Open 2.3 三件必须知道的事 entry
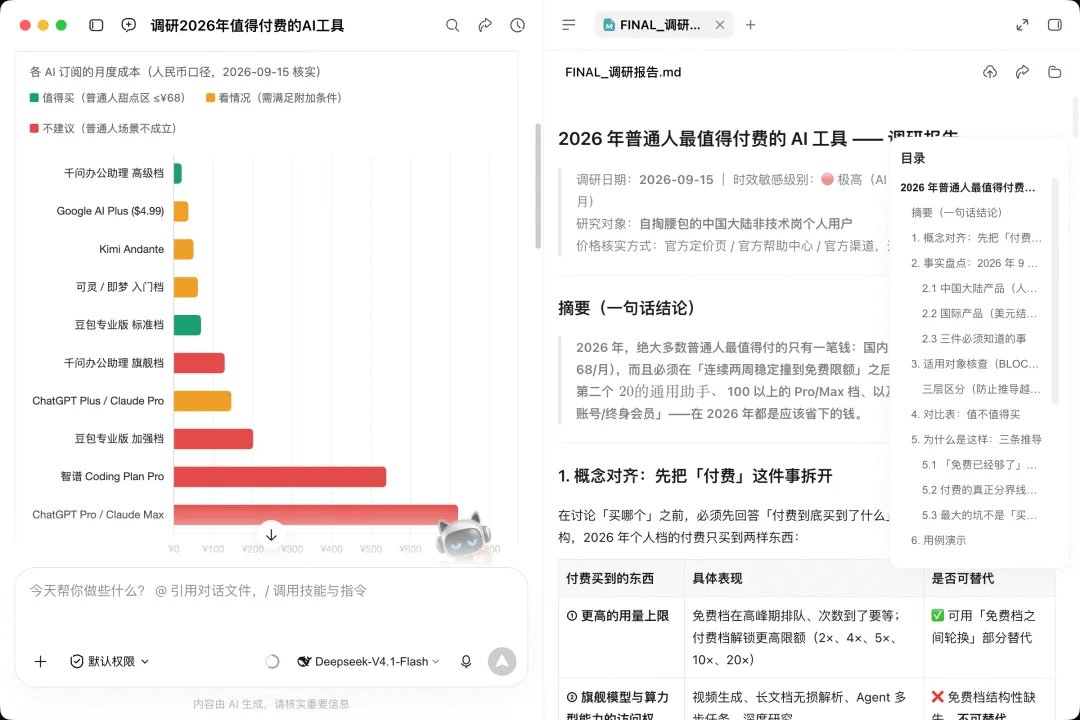The image size is (1080, 720). click(x=974, y=338)
